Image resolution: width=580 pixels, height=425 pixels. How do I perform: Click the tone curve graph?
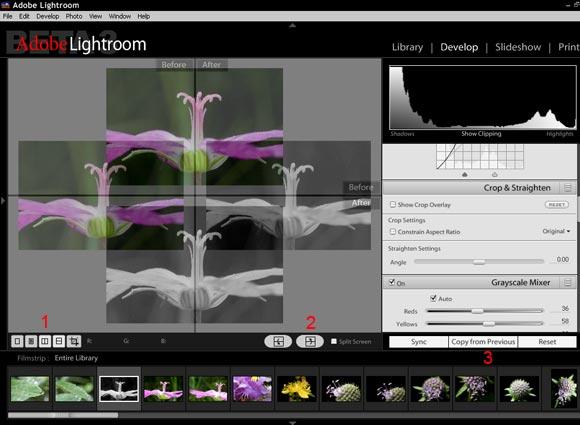click(480, 156)
